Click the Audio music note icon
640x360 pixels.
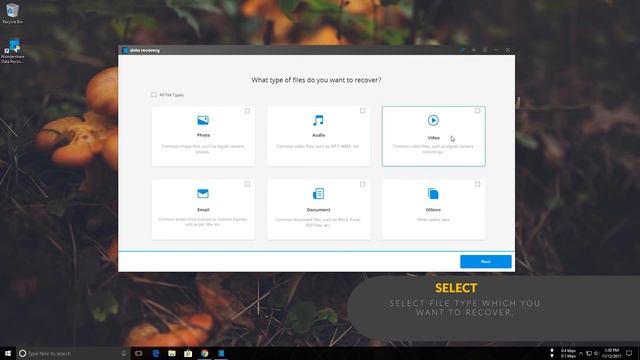click(318, 120)
